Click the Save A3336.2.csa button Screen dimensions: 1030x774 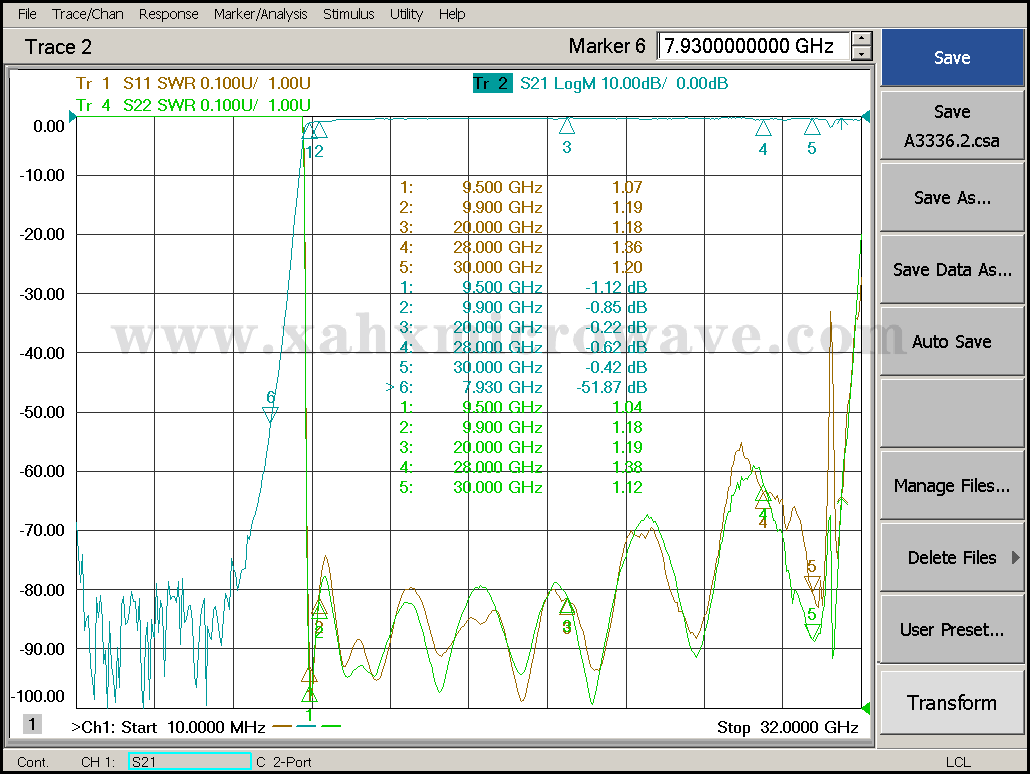click(x=951, y=126)
